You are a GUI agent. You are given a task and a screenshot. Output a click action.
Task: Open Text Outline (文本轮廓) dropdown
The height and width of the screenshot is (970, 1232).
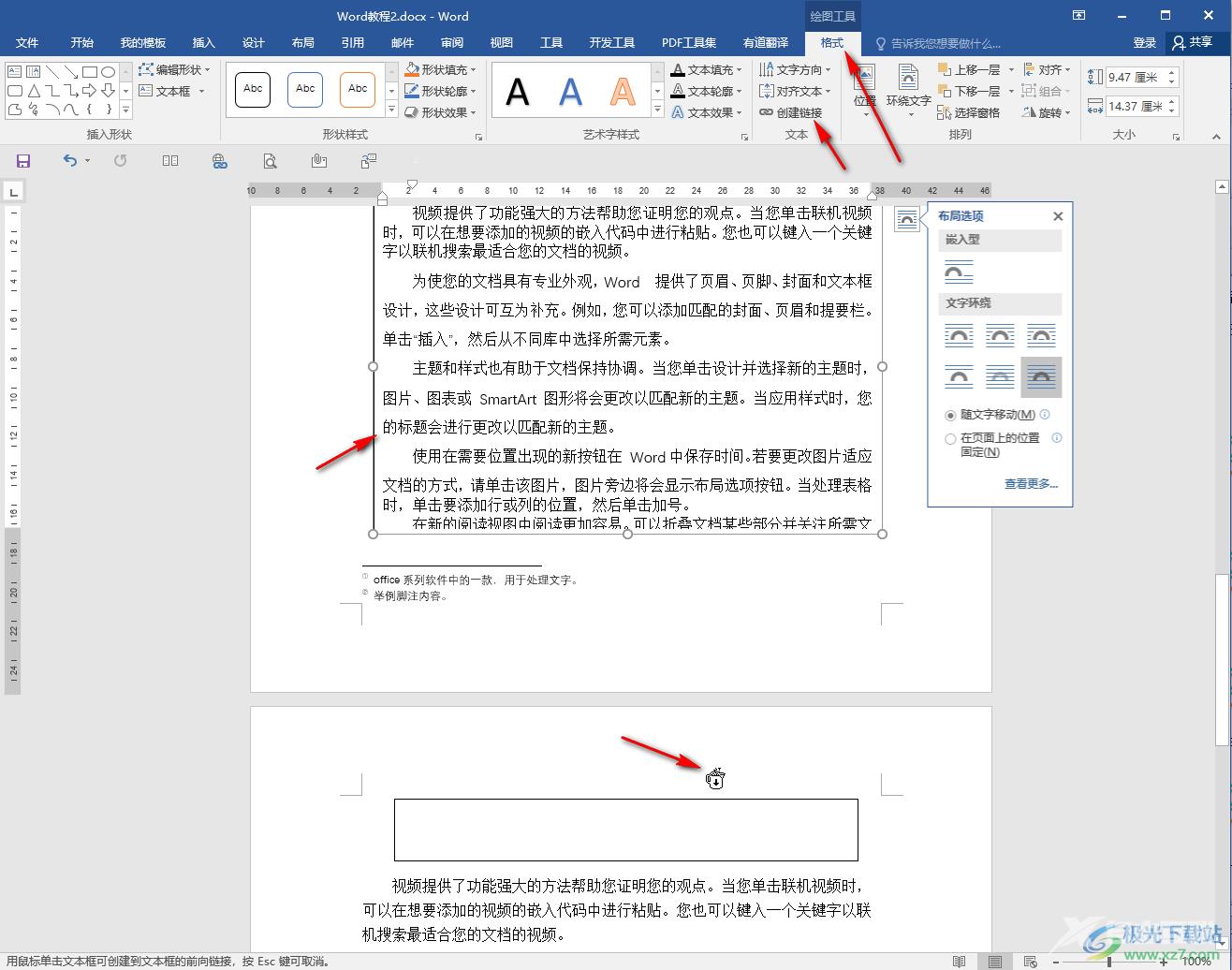click(x=707, y=91)
